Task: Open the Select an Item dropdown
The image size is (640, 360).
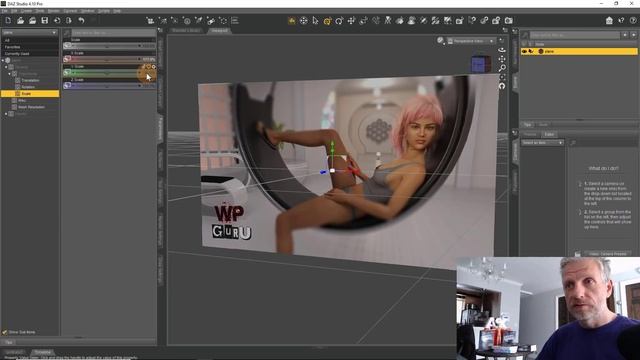Action: [542, 142]
